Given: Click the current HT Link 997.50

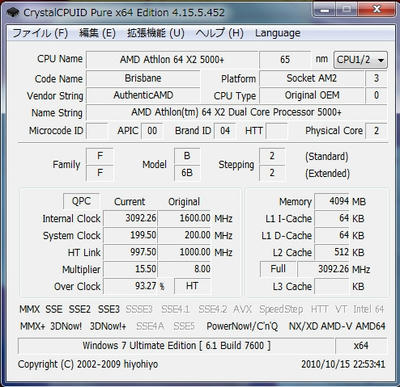Looking at the screenshot, I should coord(130,252).
